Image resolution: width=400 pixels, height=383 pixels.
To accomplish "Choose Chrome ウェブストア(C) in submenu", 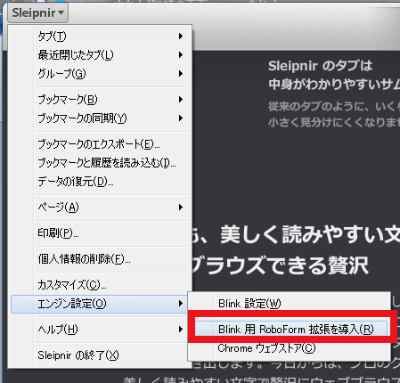I will coord(289,349).
